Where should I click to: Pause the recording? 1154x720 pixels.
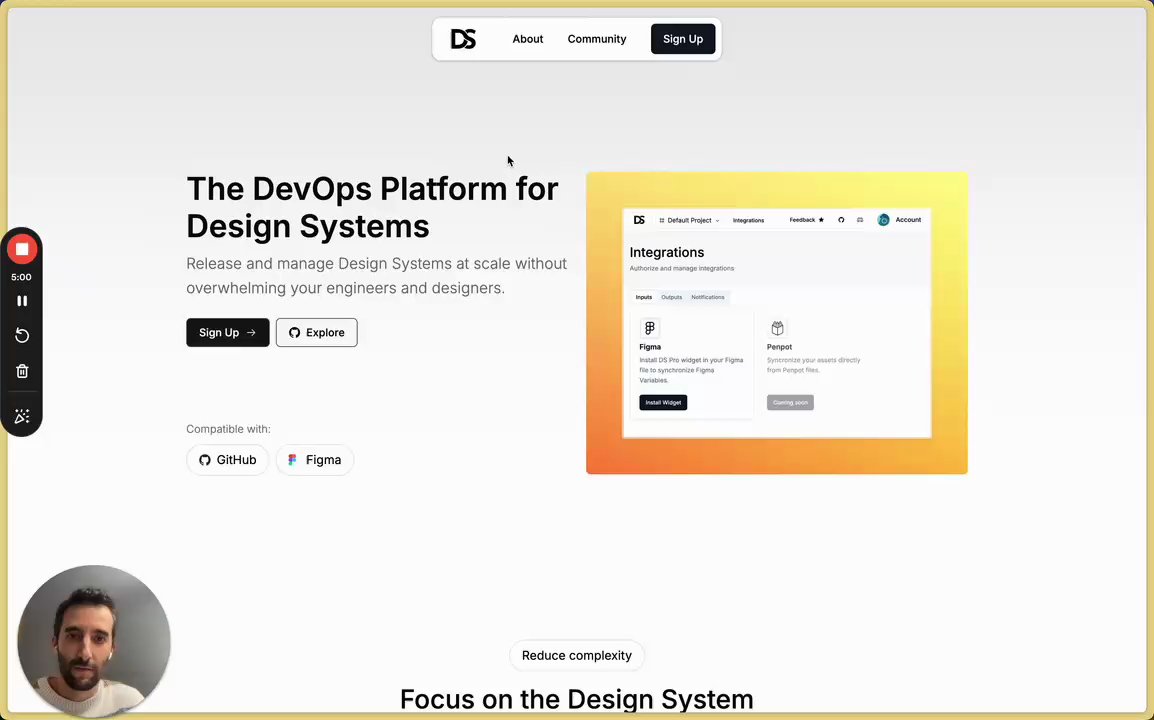(22, 301)
